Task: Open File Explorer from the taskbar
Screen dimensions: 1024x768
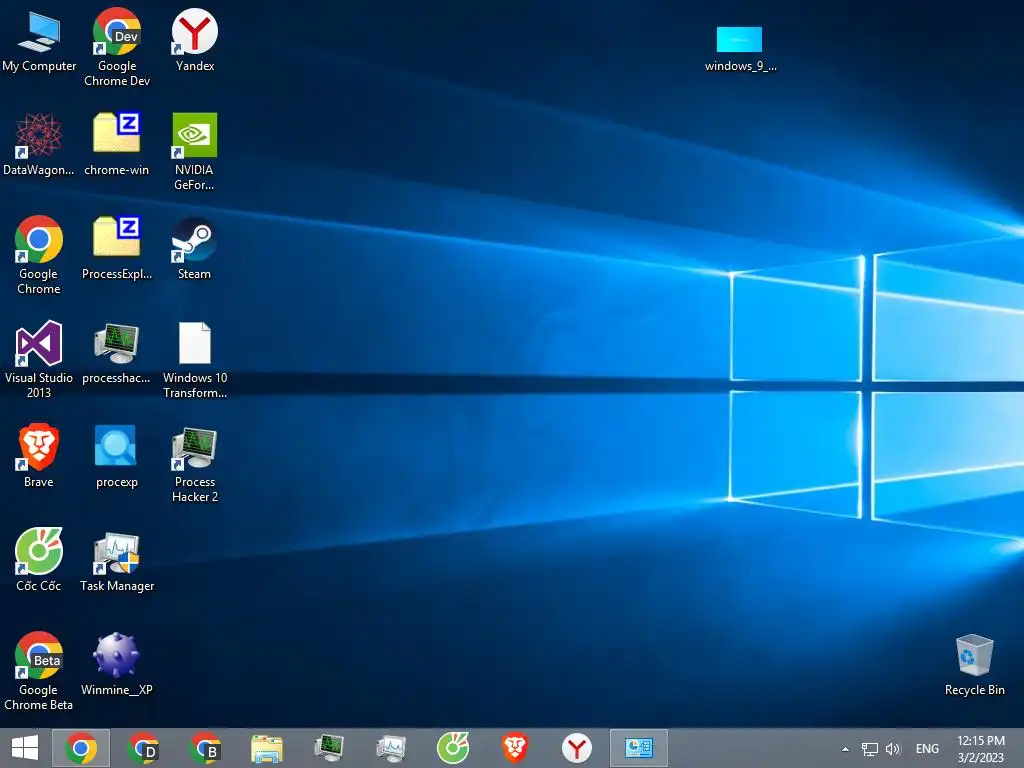Action: tap(267, 748)
